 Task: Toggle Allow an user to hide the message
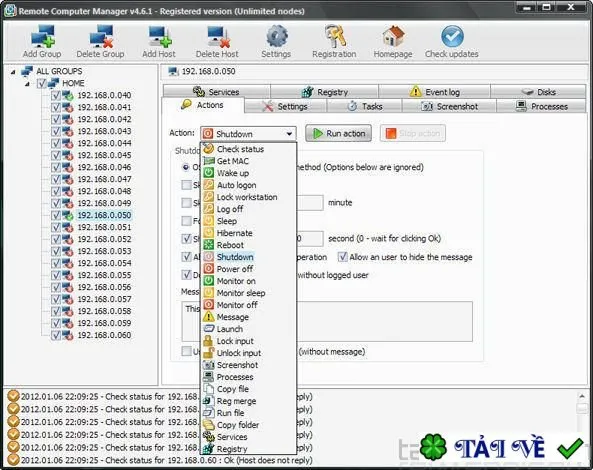click(343, 257)
